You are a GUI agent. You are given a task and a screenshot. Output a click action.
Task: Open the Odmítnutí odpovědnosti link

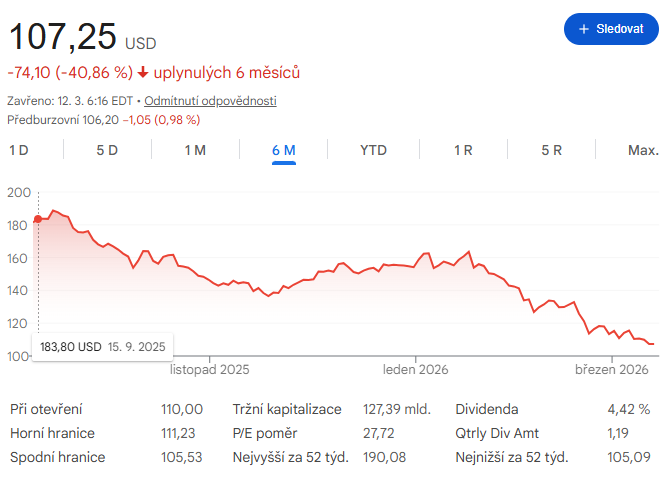point(210,101)
